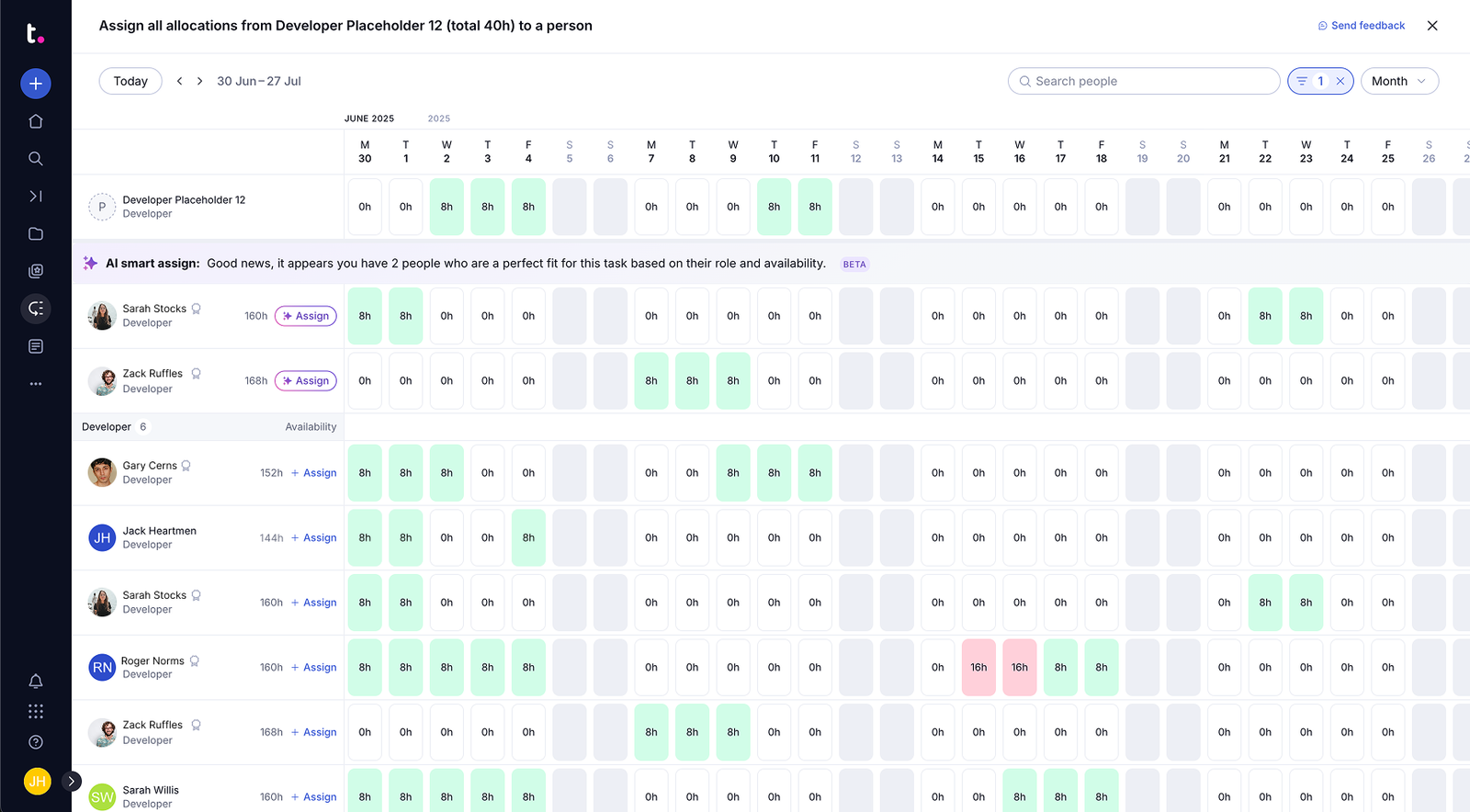Click the Availability column label
Viewport: 1470px width, 812px height.
[x=311, y=427]
